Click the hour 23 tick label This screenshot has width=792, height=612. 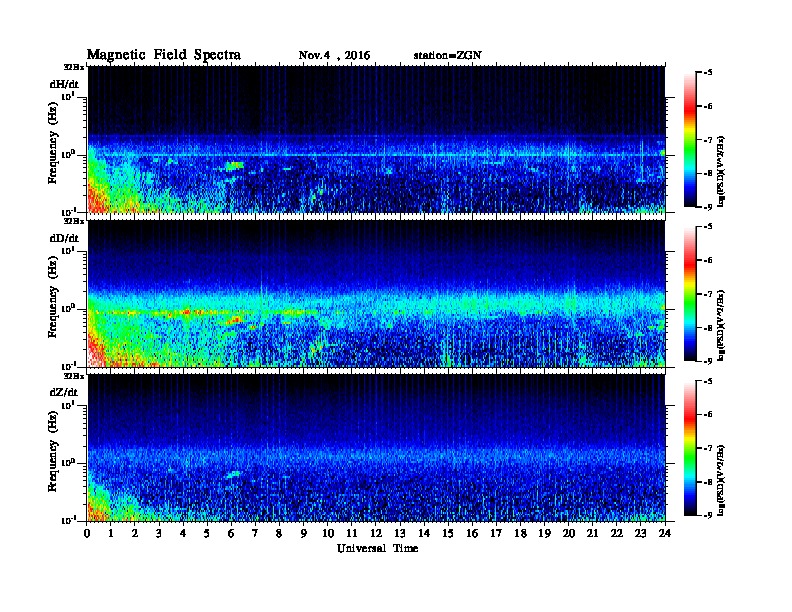[x=641, y=533]
